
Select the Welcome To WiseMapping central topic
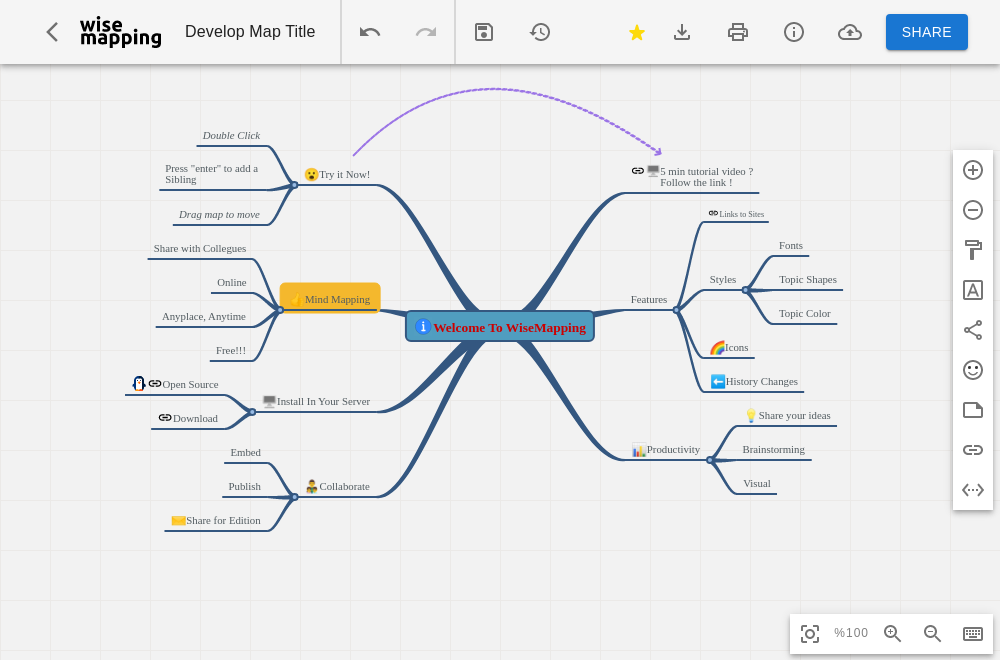coord(500,326)
